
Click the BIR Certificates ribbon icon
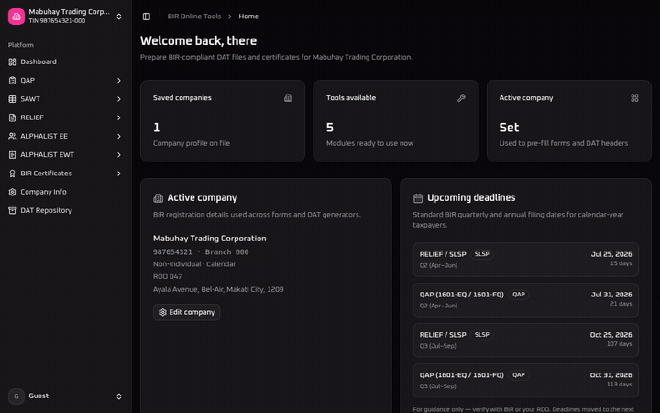(12, 173)
